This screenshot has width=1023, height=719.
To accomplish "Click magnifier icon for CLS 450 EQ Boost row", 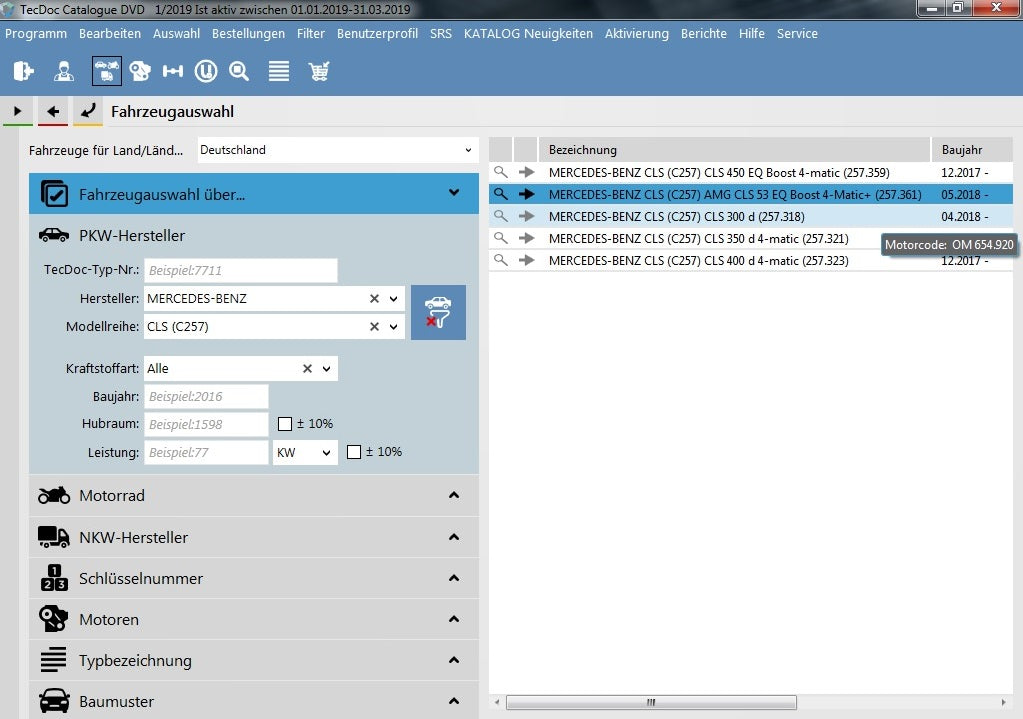I will point(500,172).
